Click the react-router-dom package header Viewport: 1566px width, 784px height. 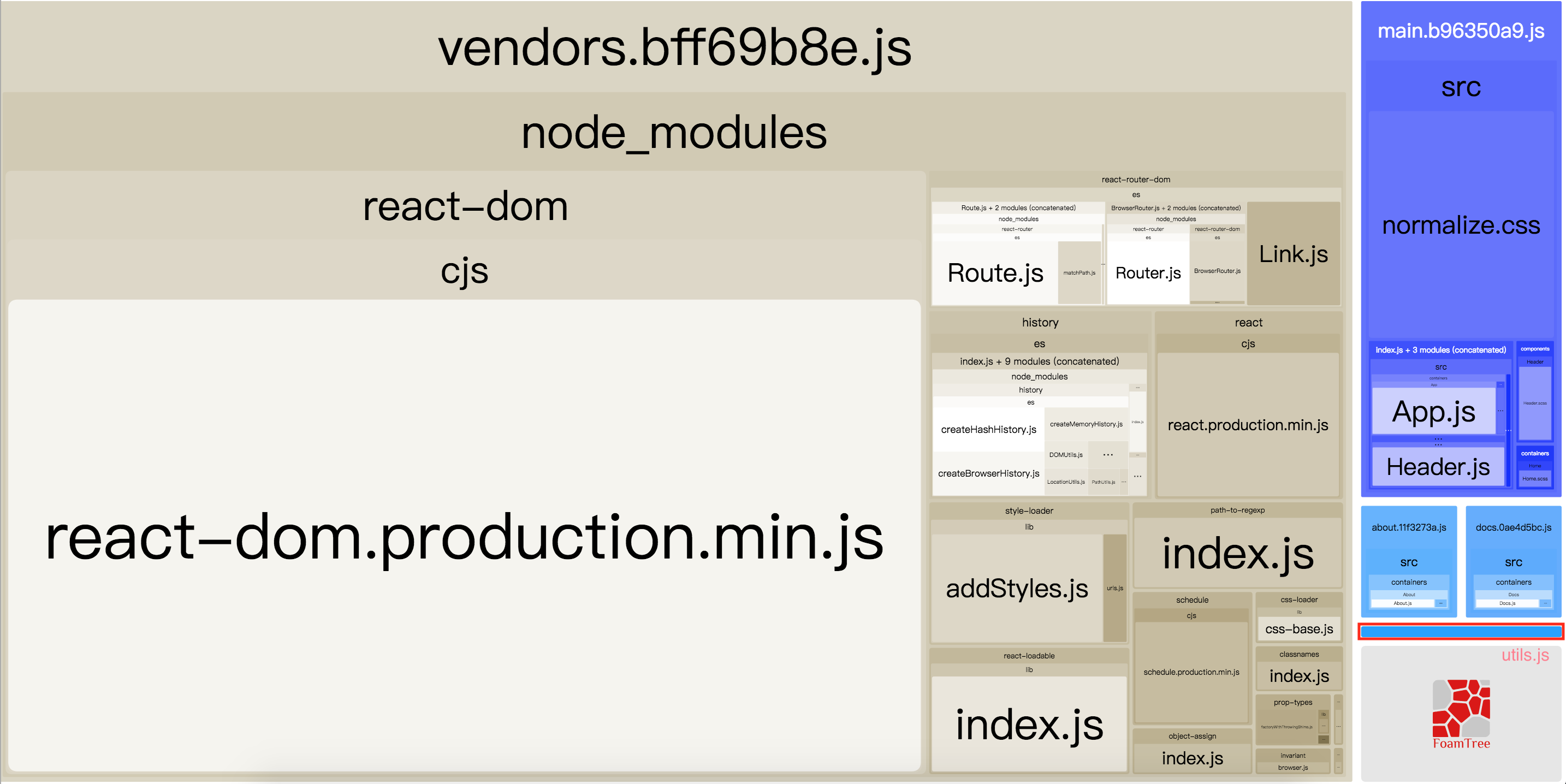click(1136, 179)
